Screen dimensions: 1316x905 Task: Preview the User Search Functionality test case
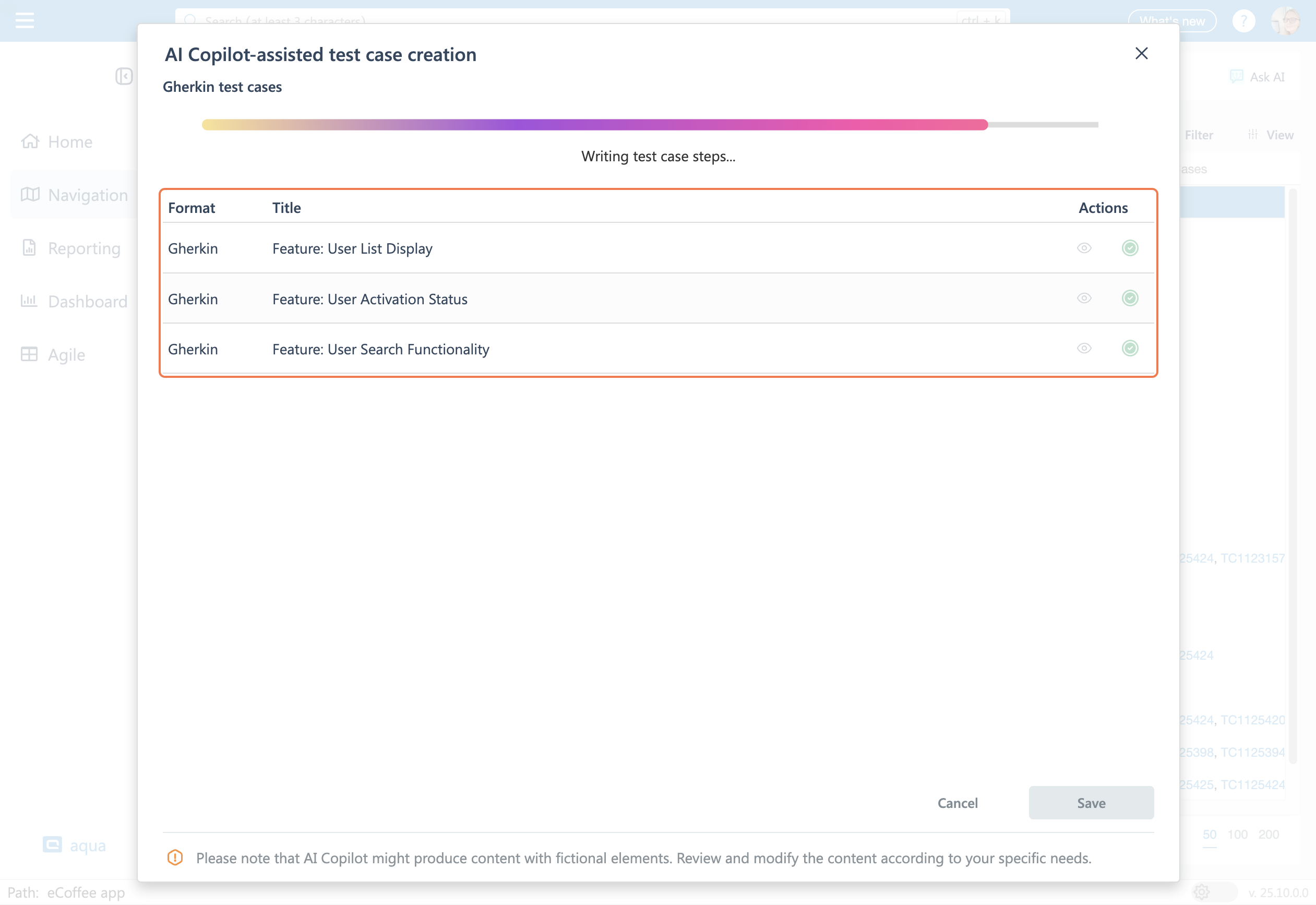1084,348
